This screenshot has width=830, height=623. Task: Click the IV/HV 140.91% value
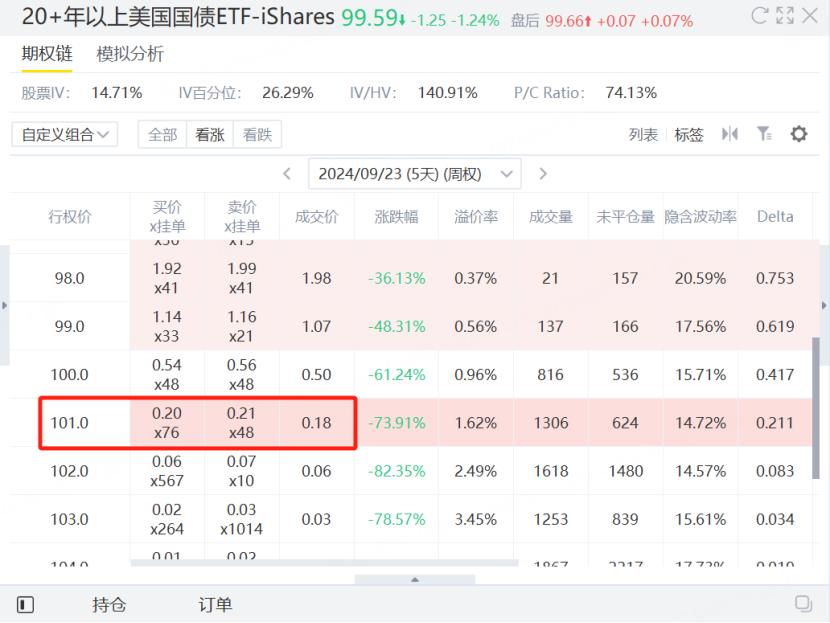pos(448,93)
